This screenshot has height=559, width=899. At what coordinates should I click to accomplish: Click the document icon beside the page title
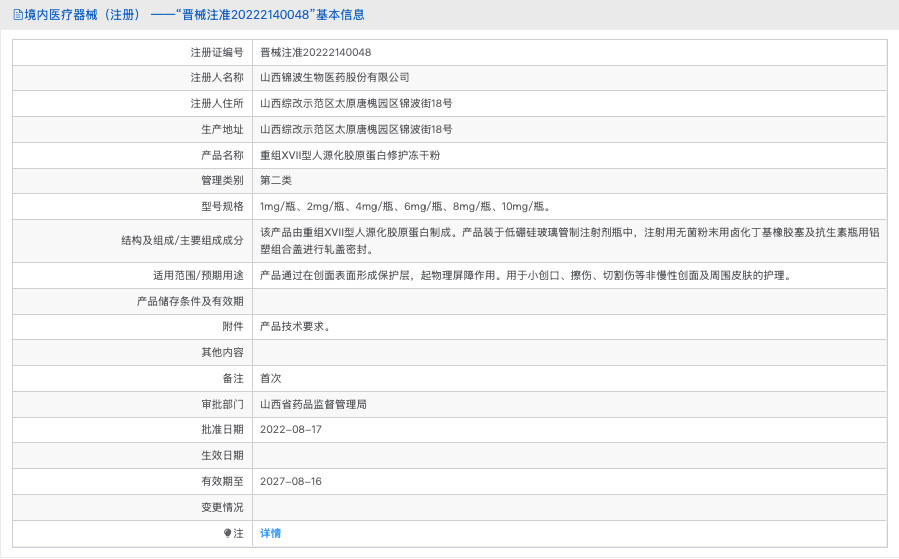(18, 15)
